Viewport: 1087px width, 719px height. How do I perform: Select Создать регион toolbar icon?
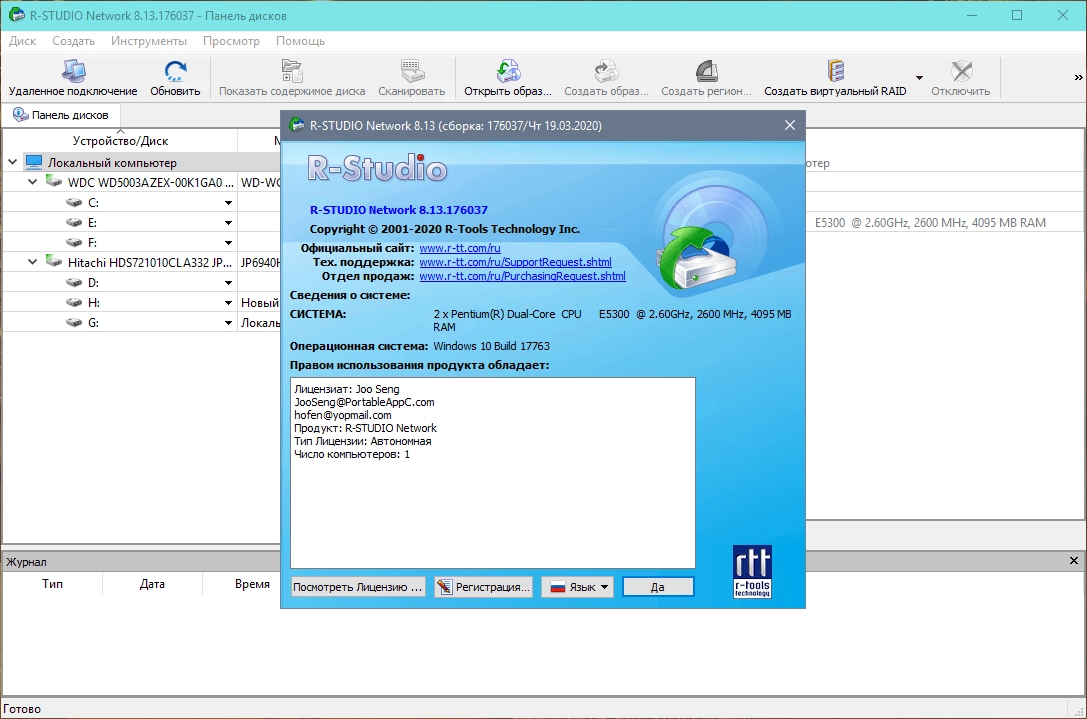tap(706, 78)
